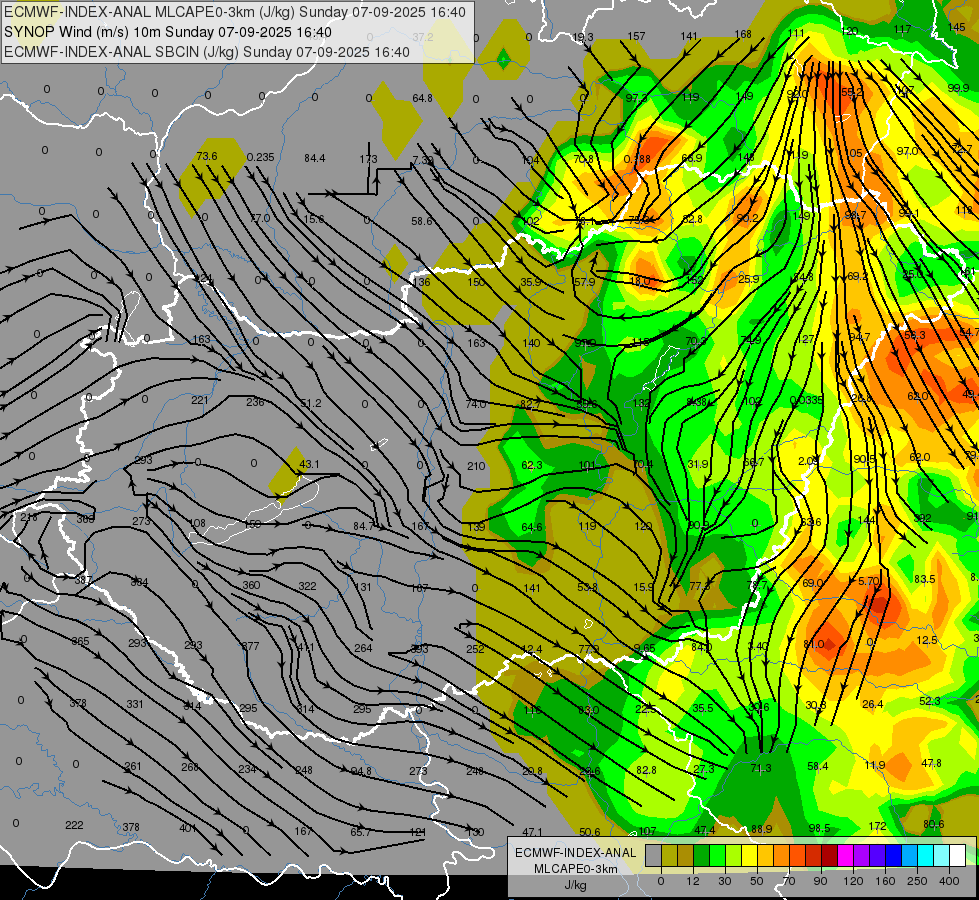Screen dimensions: 979x900
Task: Click the legend tick label 50
Action: pyautogui.click(x=757, y=881)
